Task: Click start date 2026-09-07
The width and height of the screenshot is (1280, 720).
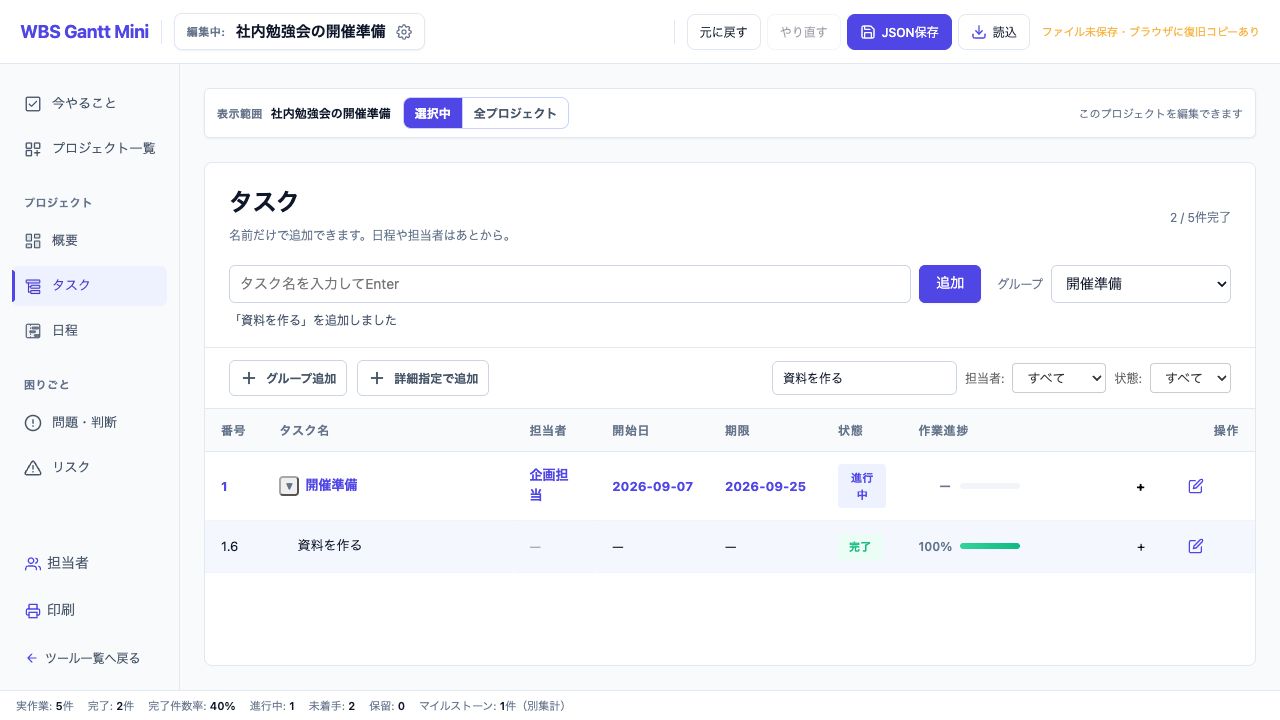Action: [653, 487]
